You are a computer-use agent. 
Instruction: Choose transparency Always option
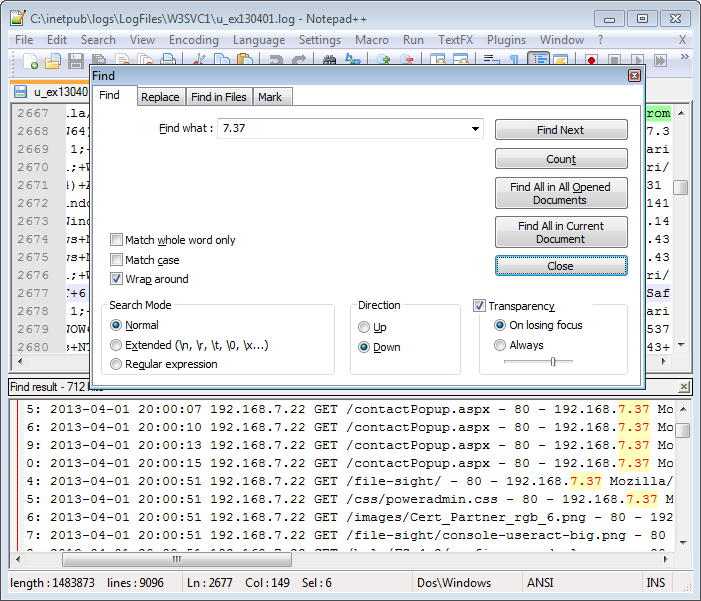click(500, 345)
